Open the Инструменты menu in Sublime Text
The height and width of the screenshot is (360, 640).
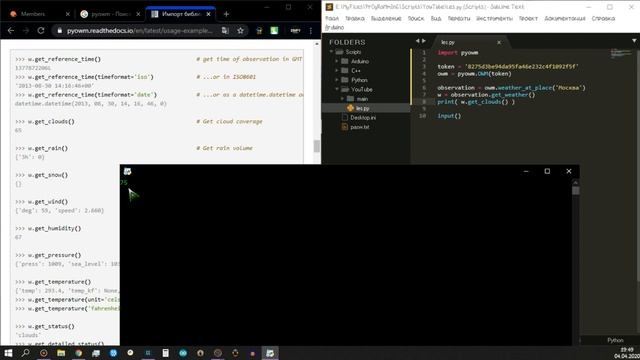point(494,18)
